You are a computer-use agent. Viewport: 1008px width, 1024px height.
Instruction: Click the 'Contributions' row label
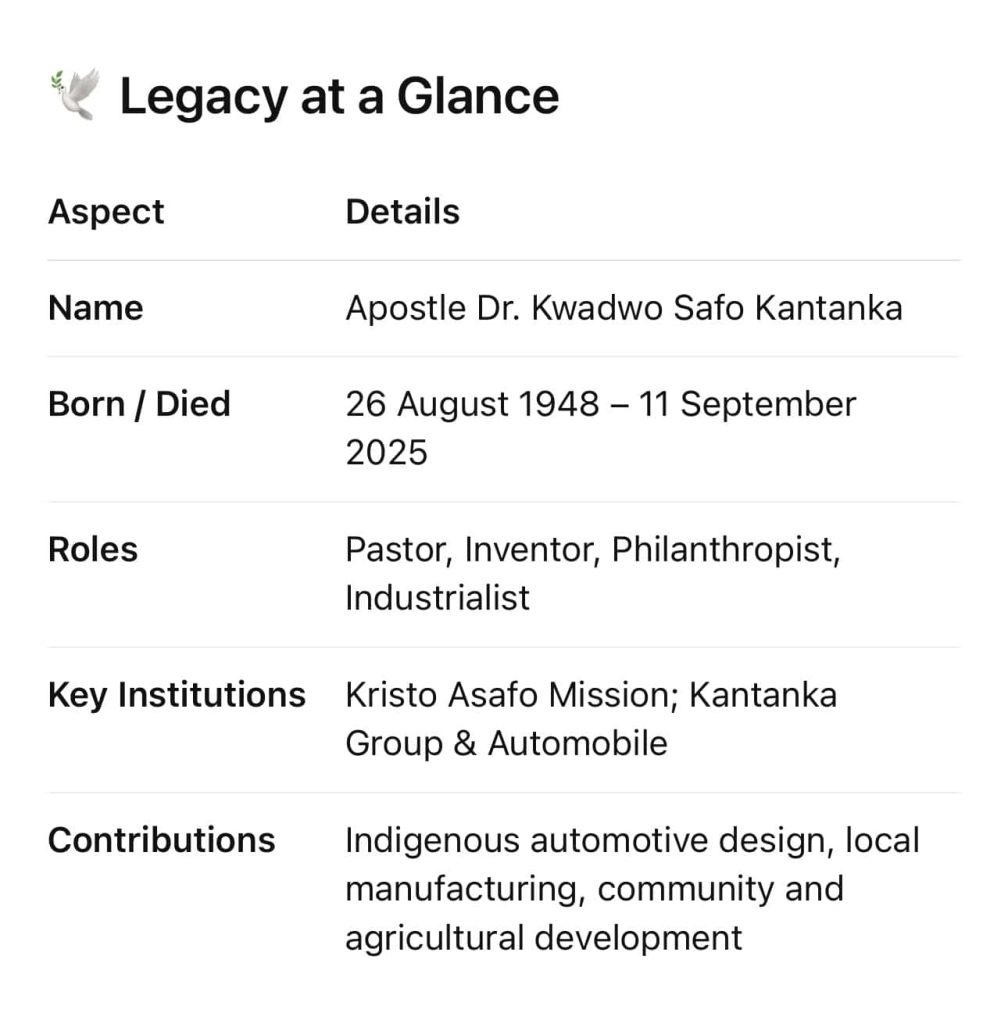coord(162,840)
